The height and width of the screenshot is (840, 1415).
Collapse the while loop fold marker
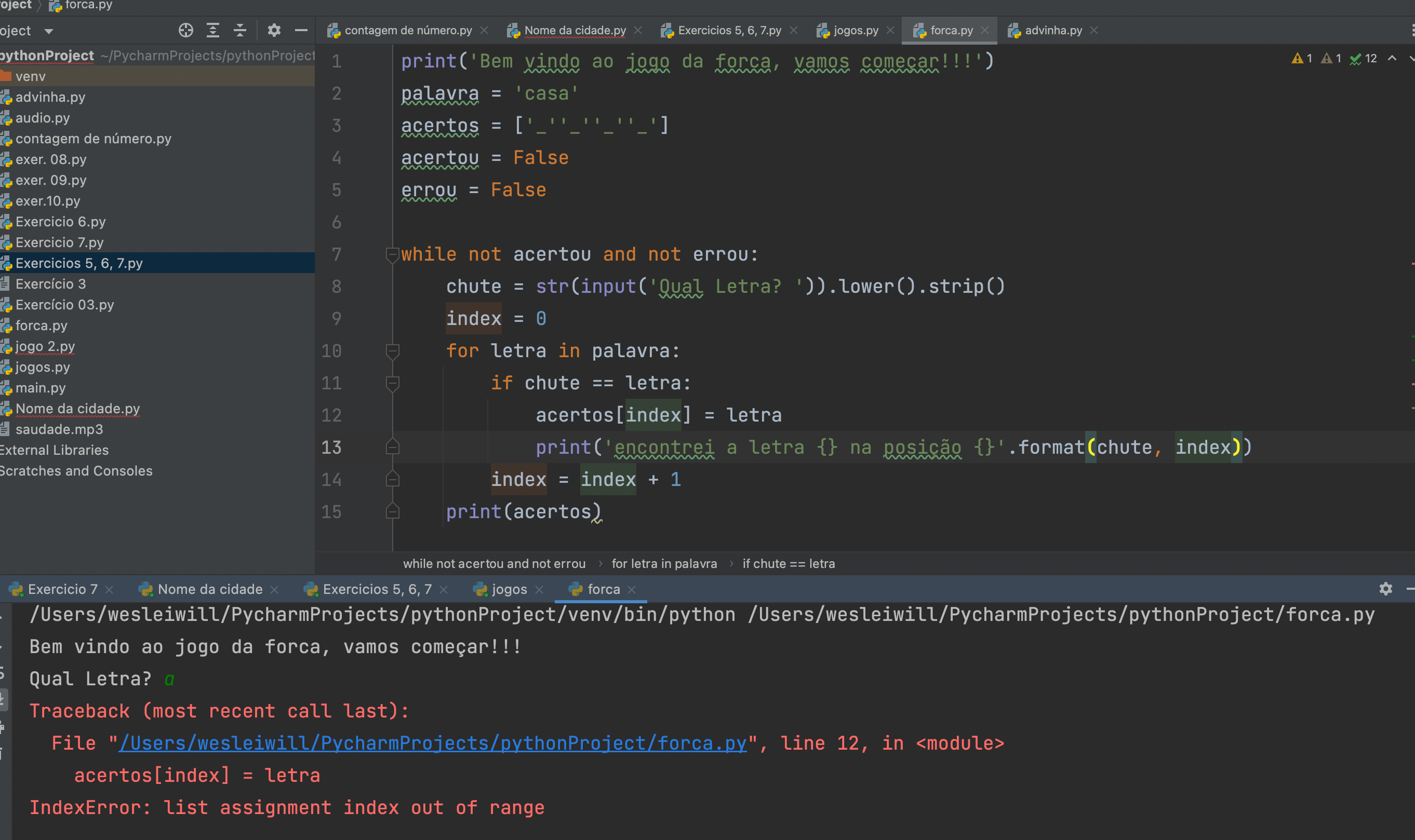coord(392,255)
